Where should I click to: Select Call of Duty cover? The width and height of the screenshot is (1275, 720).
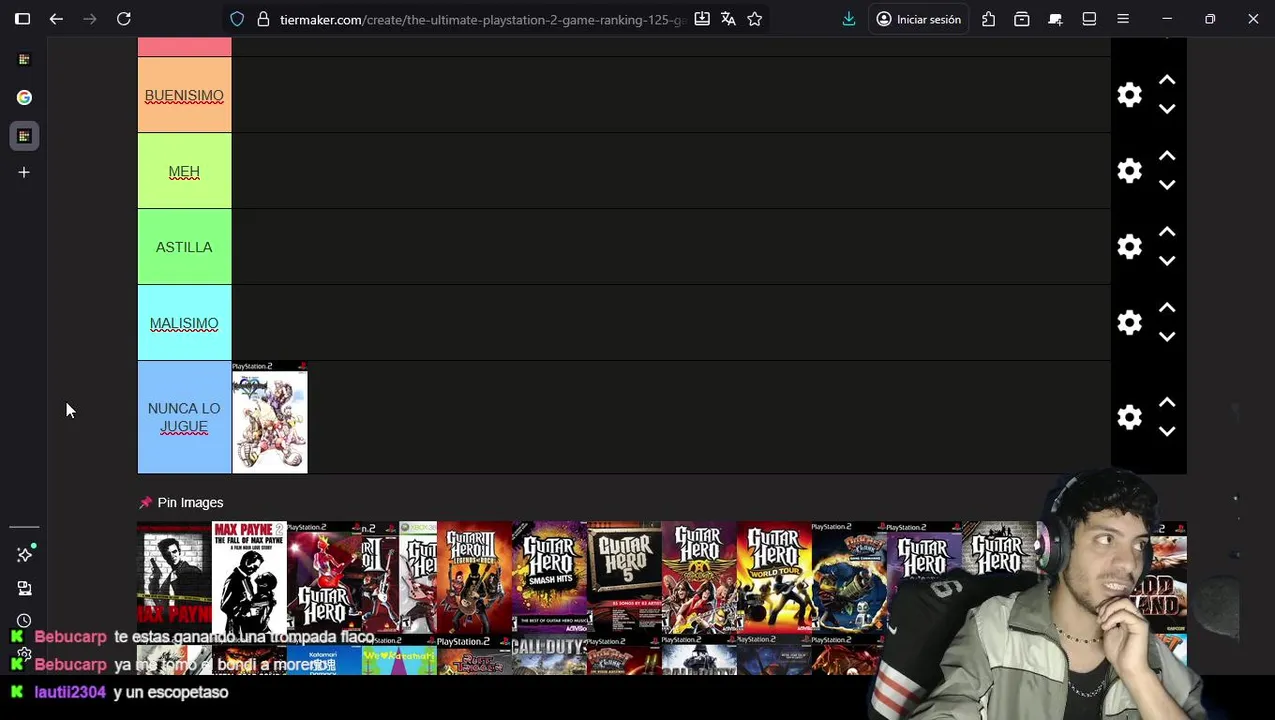(549, 654)
